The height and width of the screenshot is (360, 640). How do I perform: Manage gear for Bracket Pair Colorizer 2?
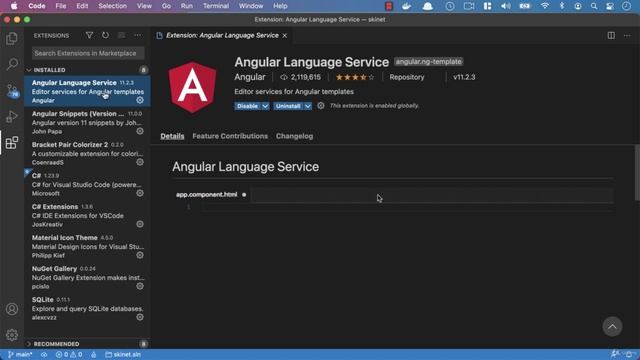tap(140, 162)
